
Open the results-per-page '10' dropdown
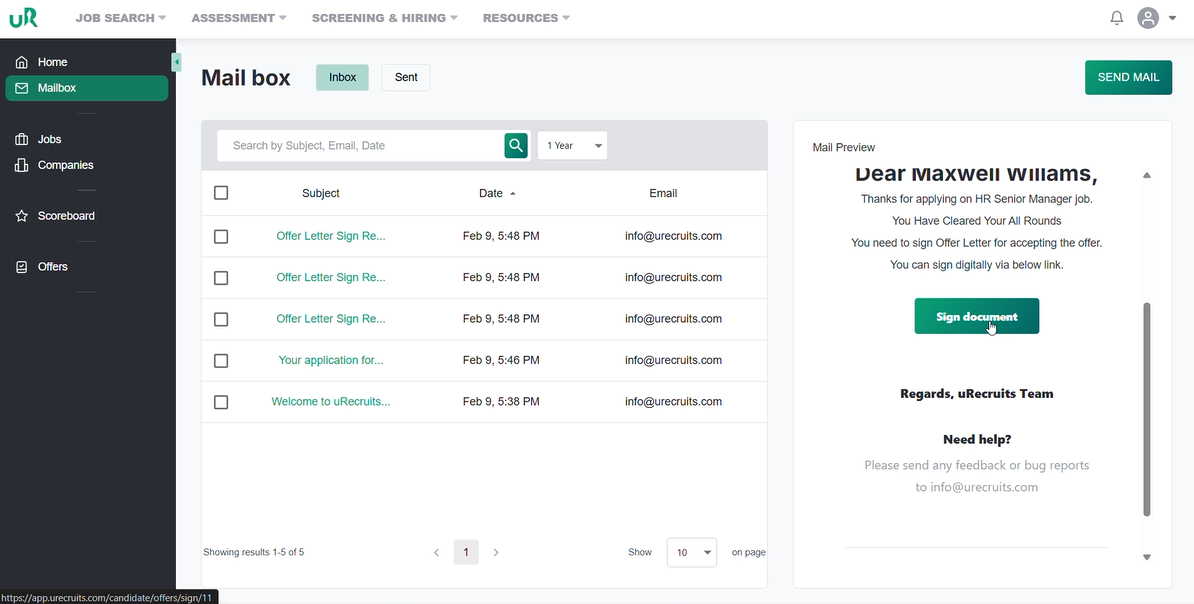pyautogui.click(x=692, y=552)
